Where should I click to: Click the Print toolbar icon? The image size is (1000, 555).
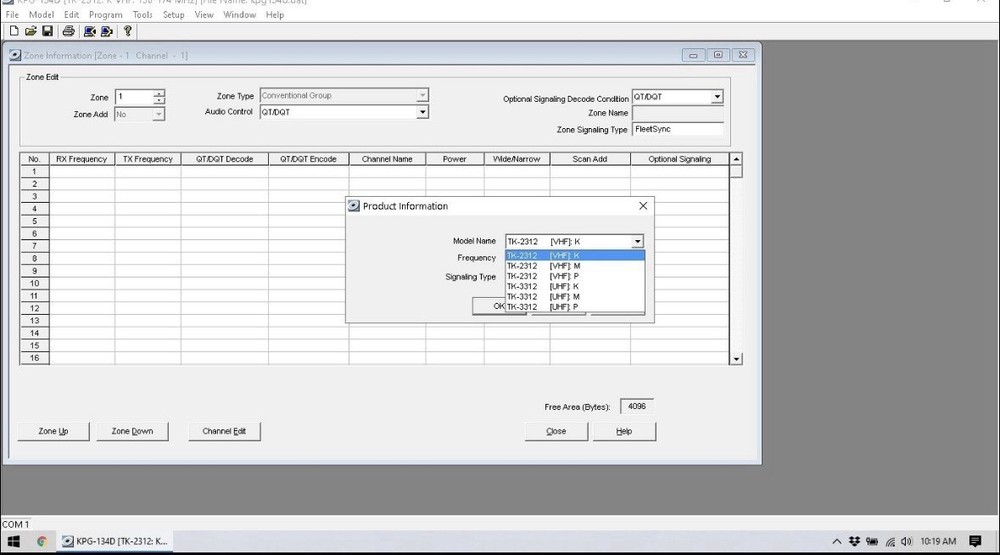coord(68,31)
